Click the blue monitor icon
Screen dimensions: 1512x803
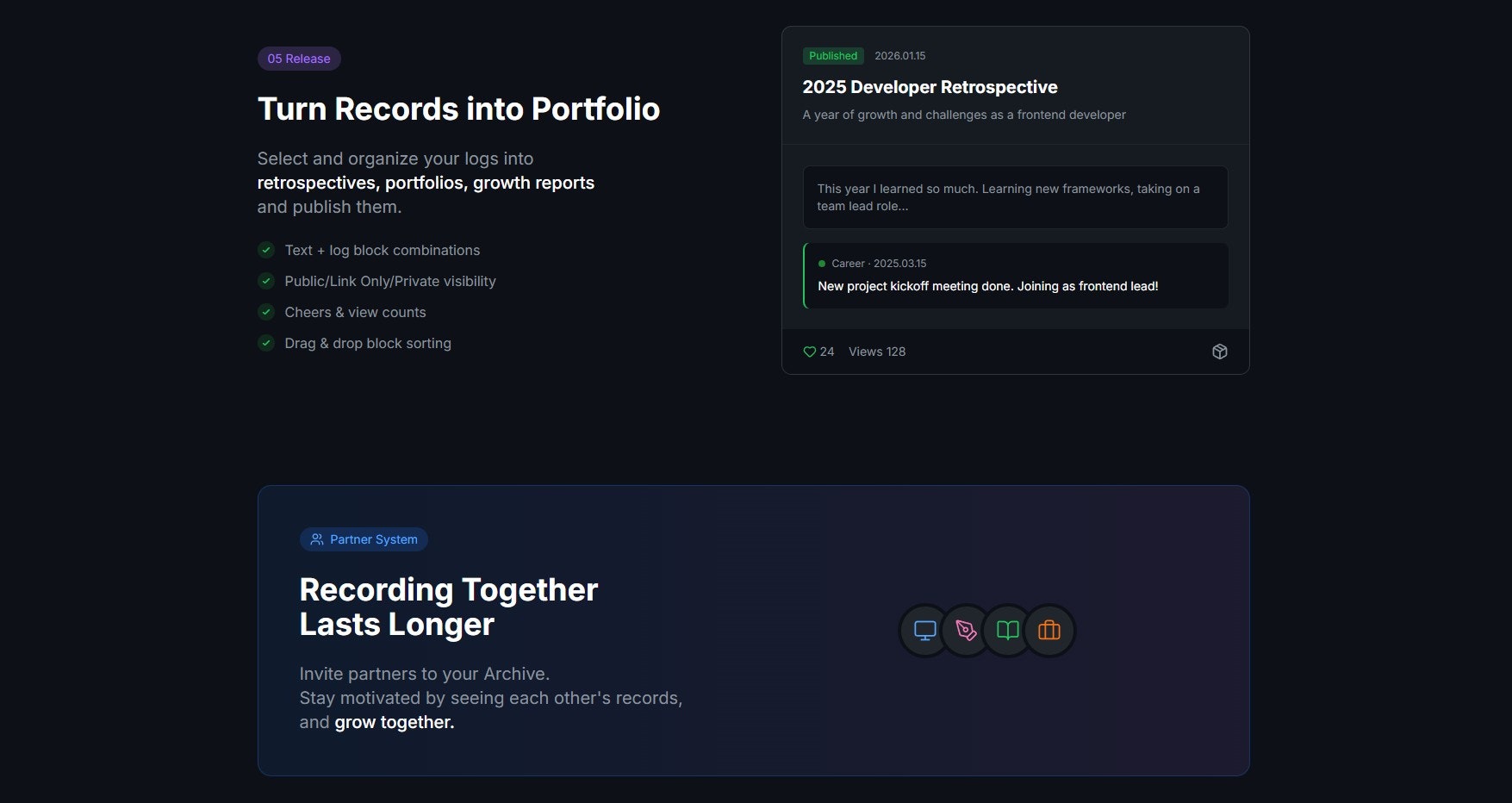coord(924,630)
